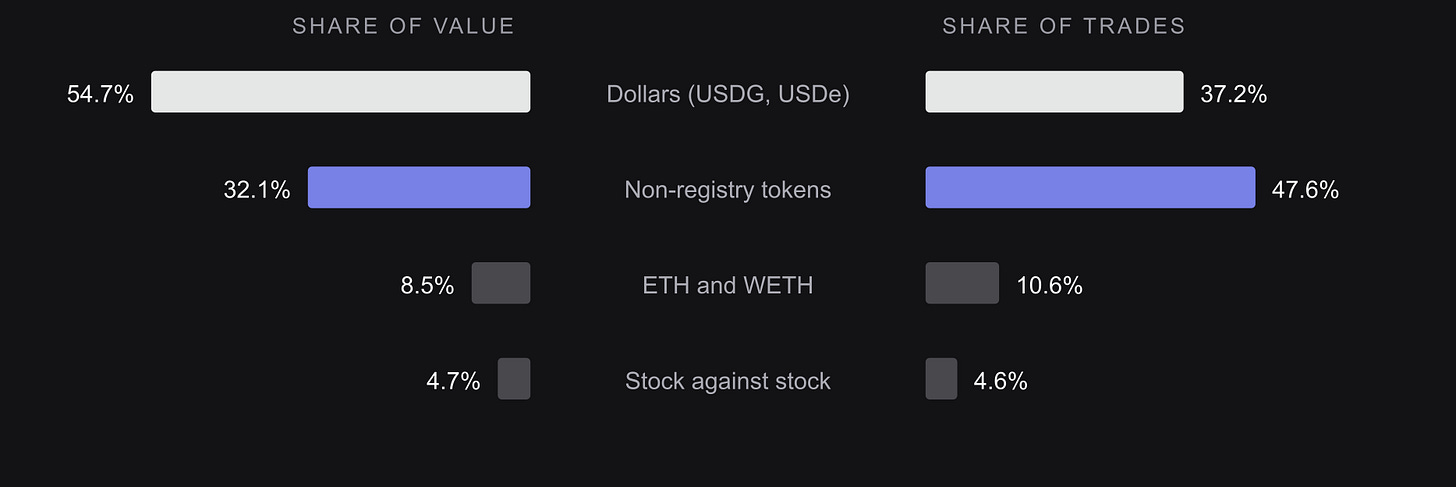Select the ETH and WETH label
The width and height of the screenshot is (1456, 487).
[728, 286]
